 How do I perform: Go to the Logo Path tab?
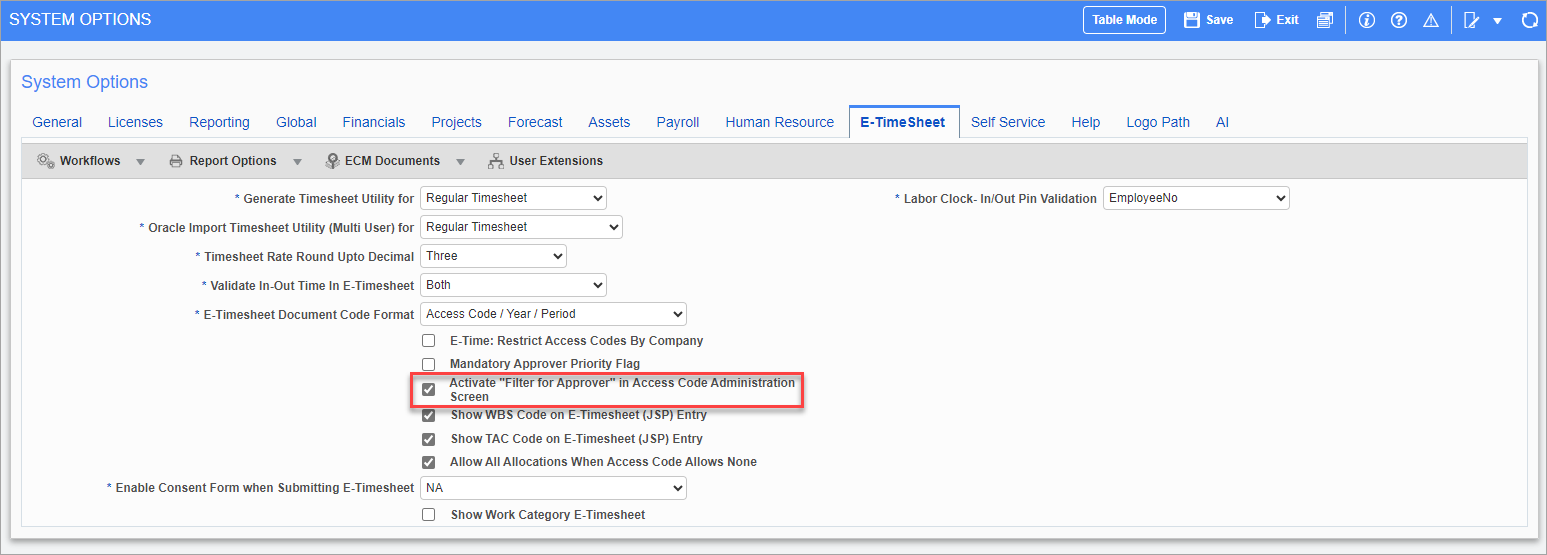coord(1158,122)
